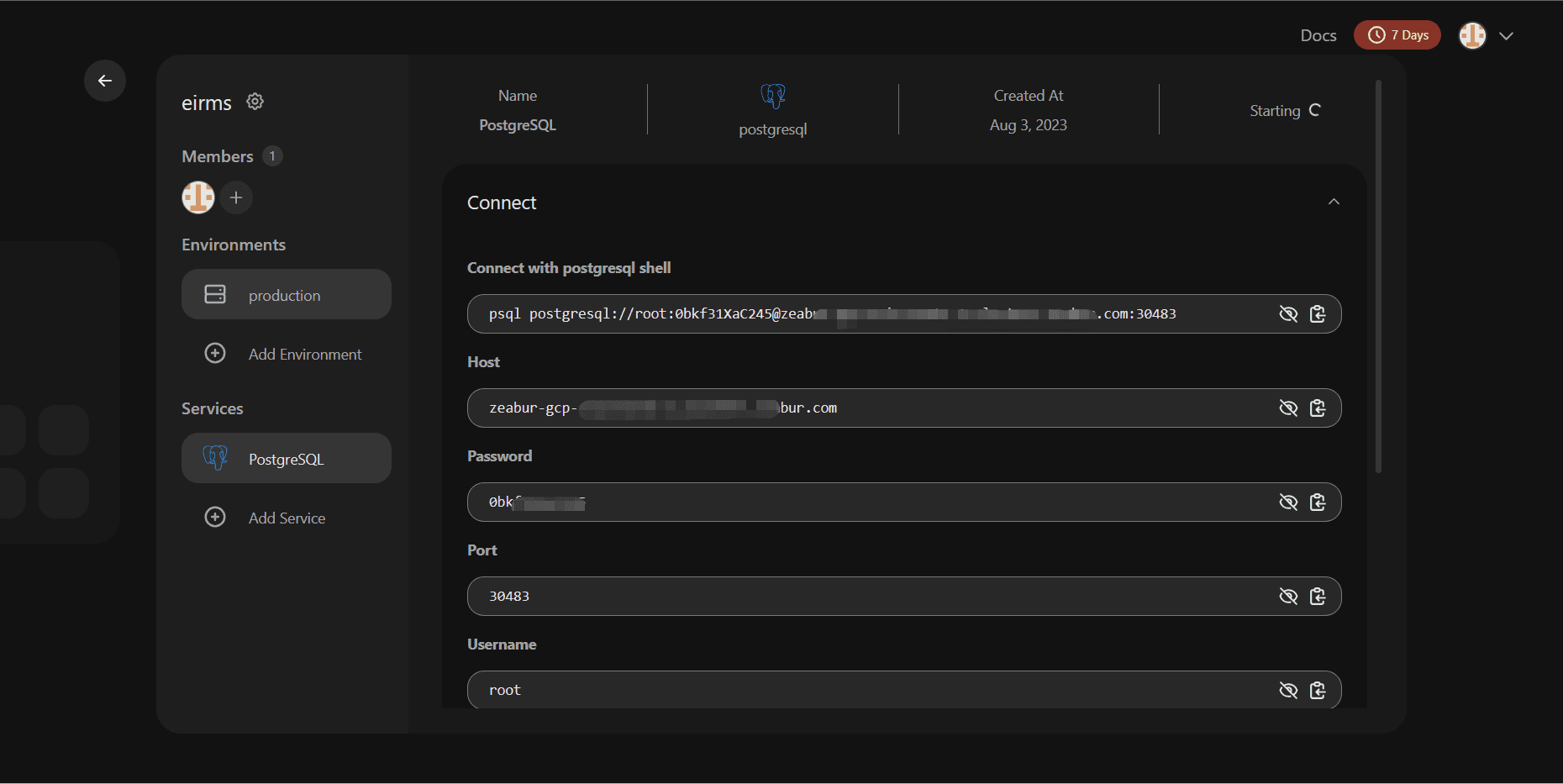Add Environment plus circle icon
The width and height of the screenshot is (1563, 784).
click(215, 353)
